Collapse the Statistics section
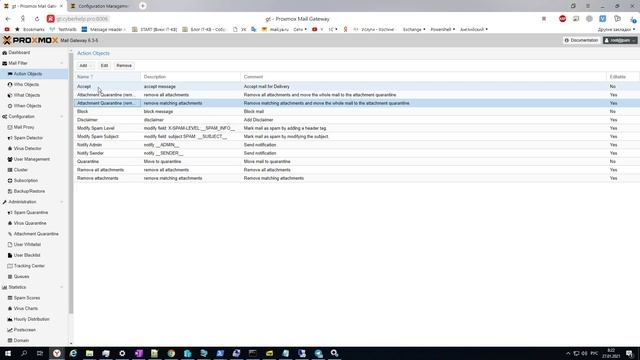640x360 pixels. tap(62, 287)
